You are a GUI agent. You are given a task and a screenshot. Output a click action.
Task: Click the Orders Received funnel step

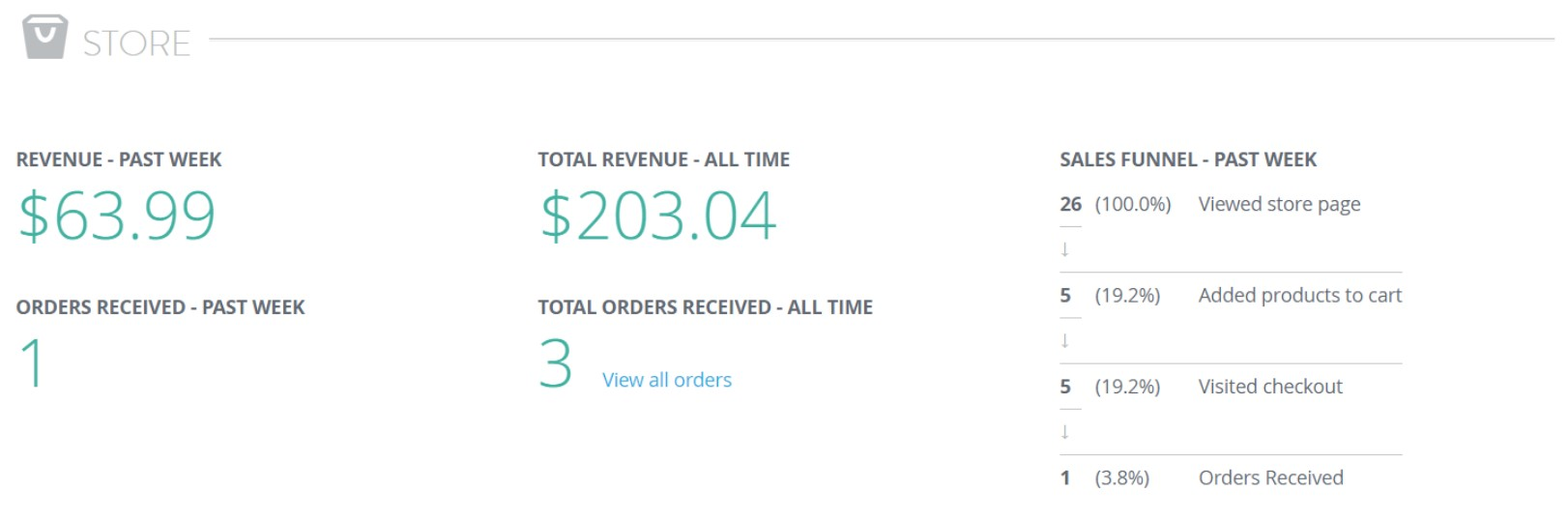point(1270,477)
